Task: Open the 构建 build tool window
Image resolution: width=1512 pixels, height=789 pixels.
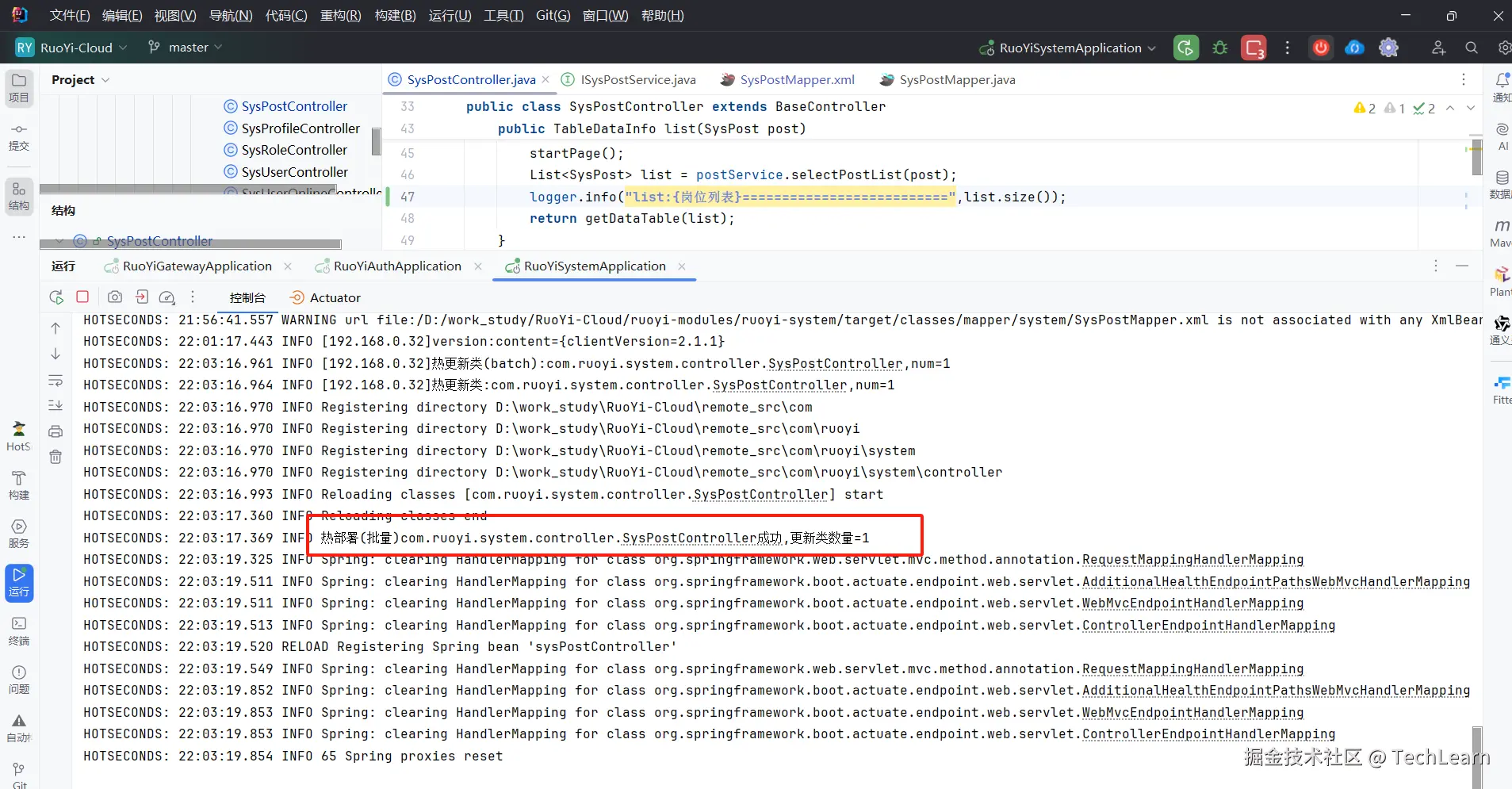Action: point(19,485)
